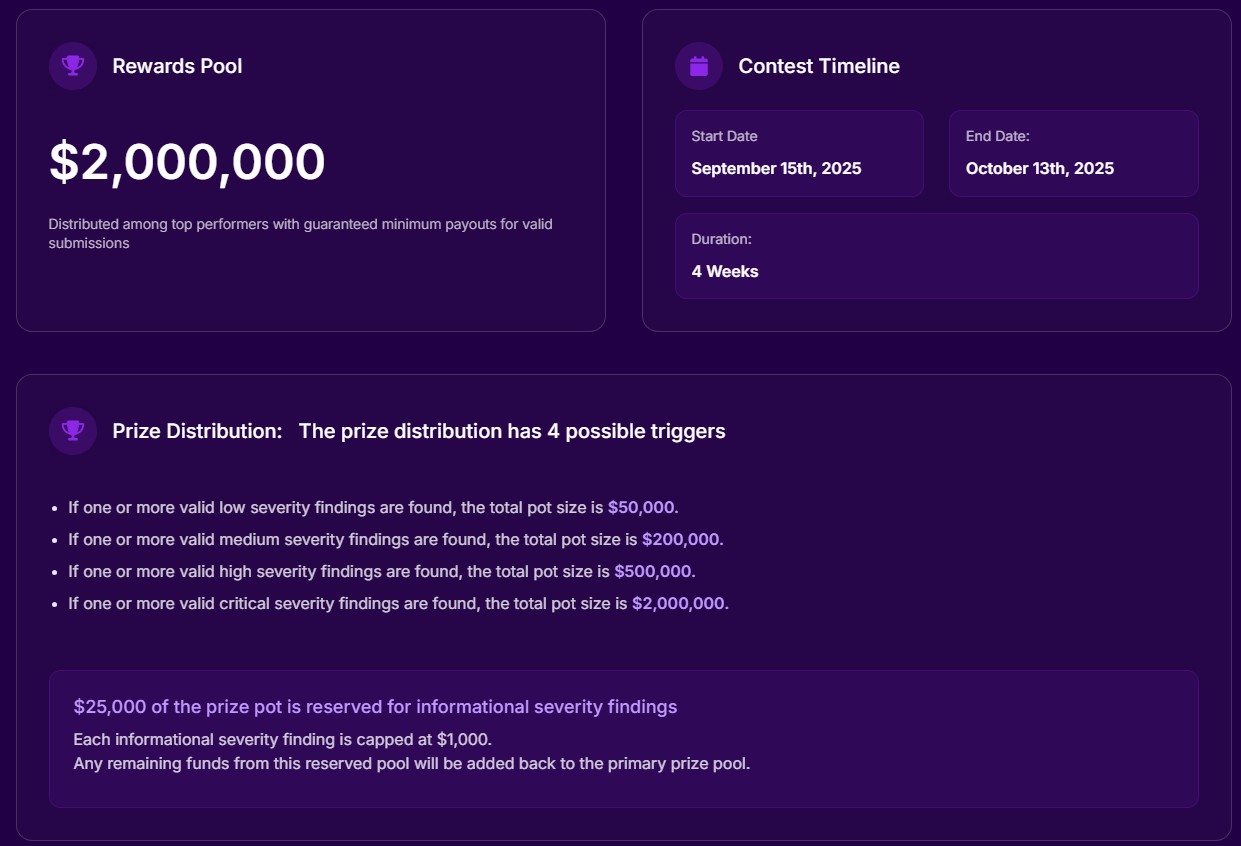
Task: Click the Contest Timeline calendar icon
Action: [x=699, y=66]
